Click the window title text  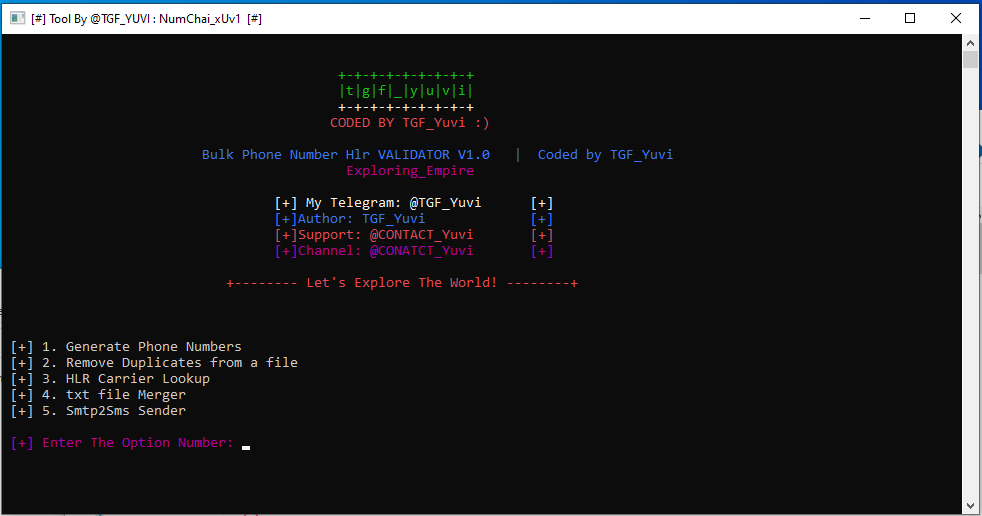click(147, 19)
